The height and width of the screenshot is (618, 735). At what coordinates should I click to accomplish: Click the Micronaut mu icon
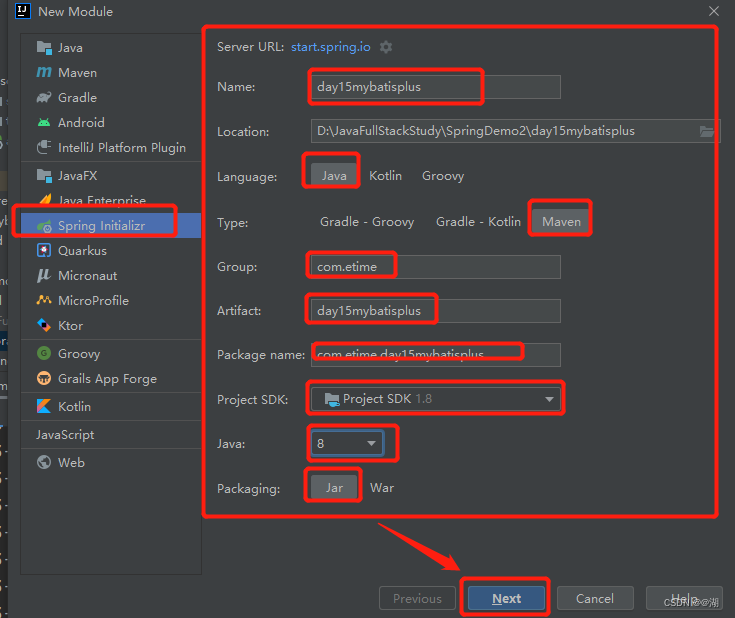(x=44, y=276)
